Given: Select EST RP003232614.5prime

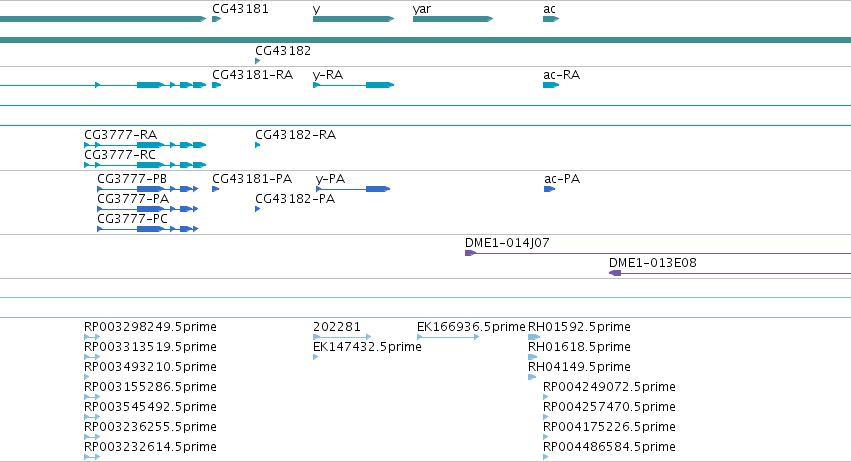Looking at the screenshot, I should coord(150,447).
